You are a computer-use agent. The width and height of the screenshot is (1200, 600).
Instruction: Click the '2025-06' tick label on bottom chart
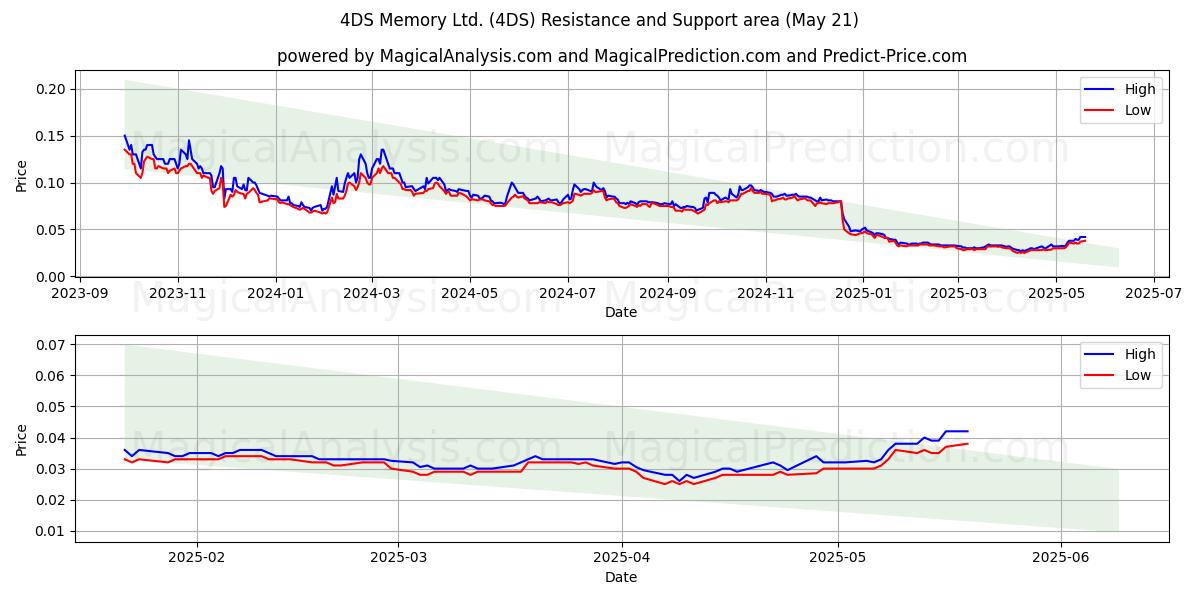(x=1061, y=558)
